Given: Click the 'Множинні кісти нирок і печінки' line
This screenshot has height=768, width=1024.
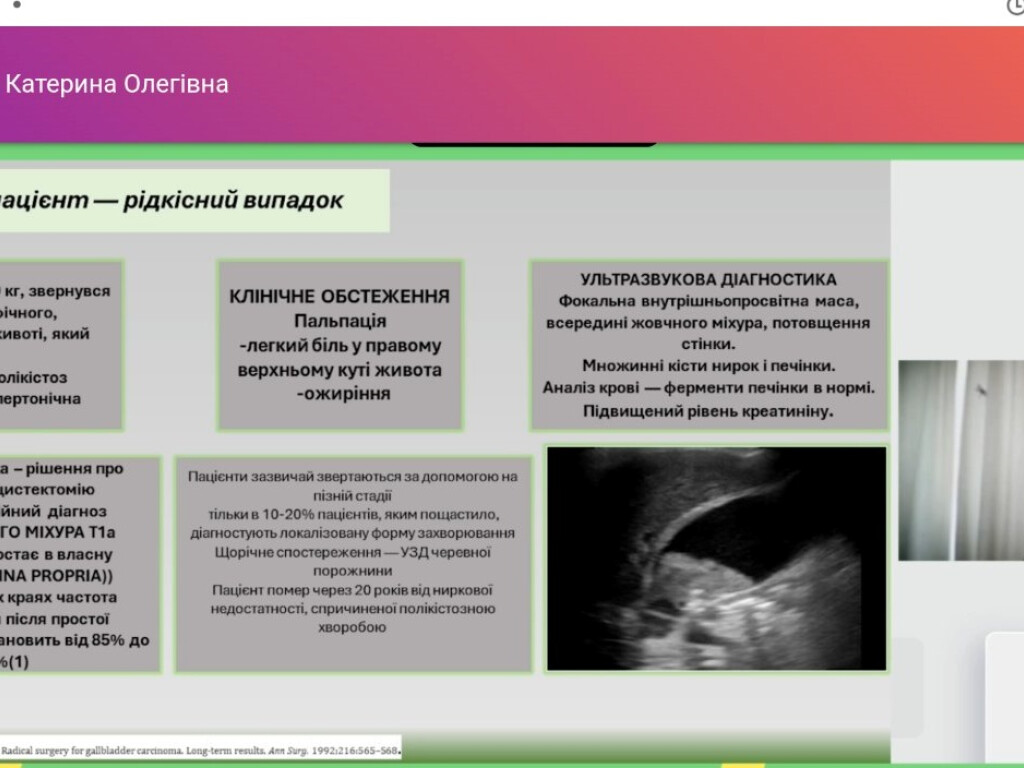Looking at the screenshot, I should click(708, 365).
